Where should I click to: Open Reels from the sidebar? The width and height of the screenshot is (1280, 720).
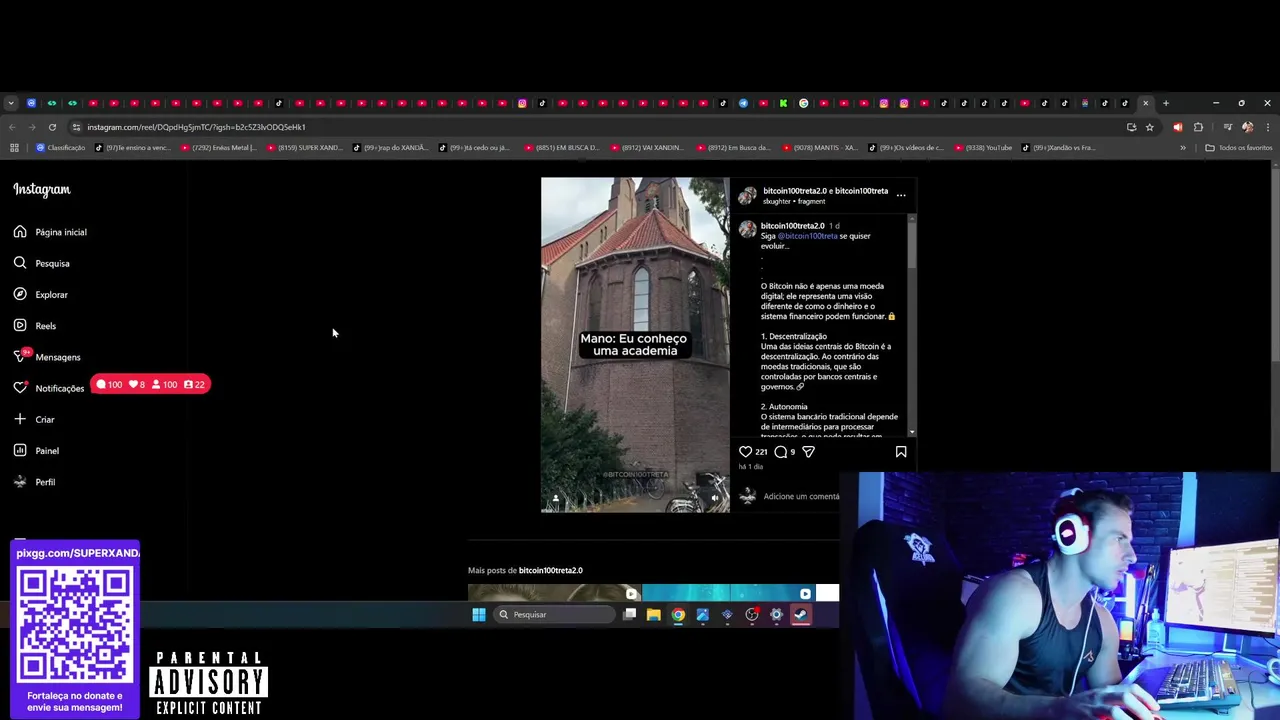click(34, 325)
